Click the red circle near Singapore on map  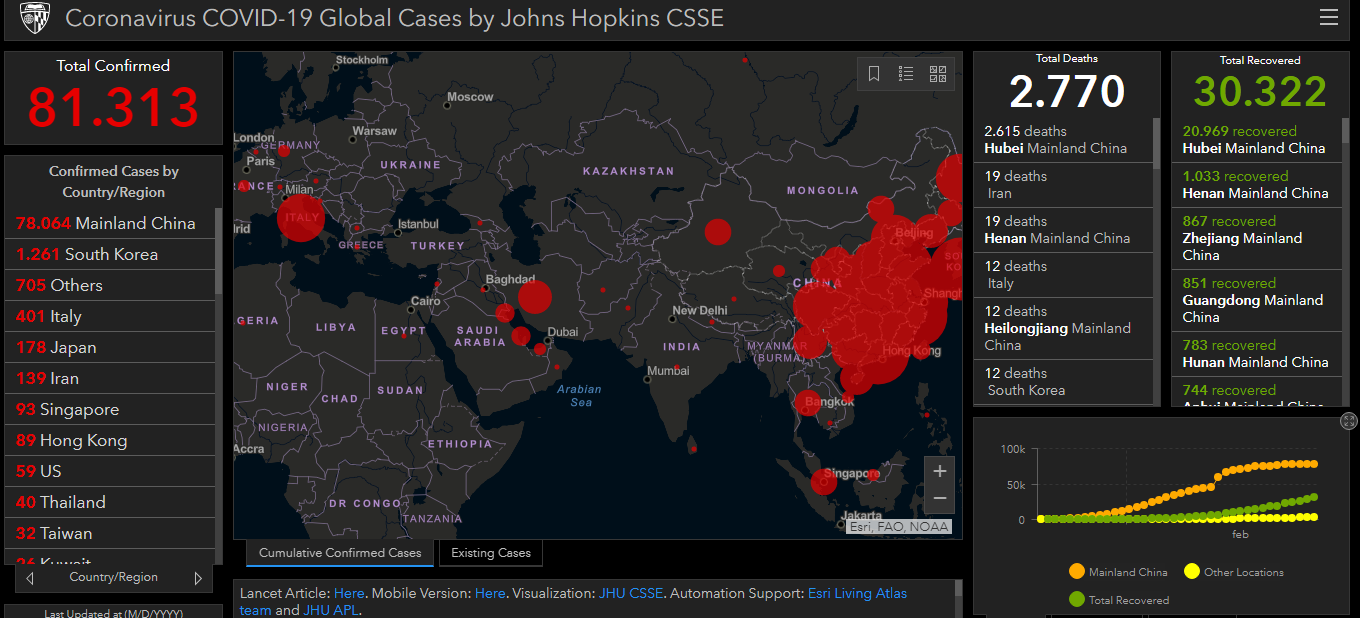(823, 482)
